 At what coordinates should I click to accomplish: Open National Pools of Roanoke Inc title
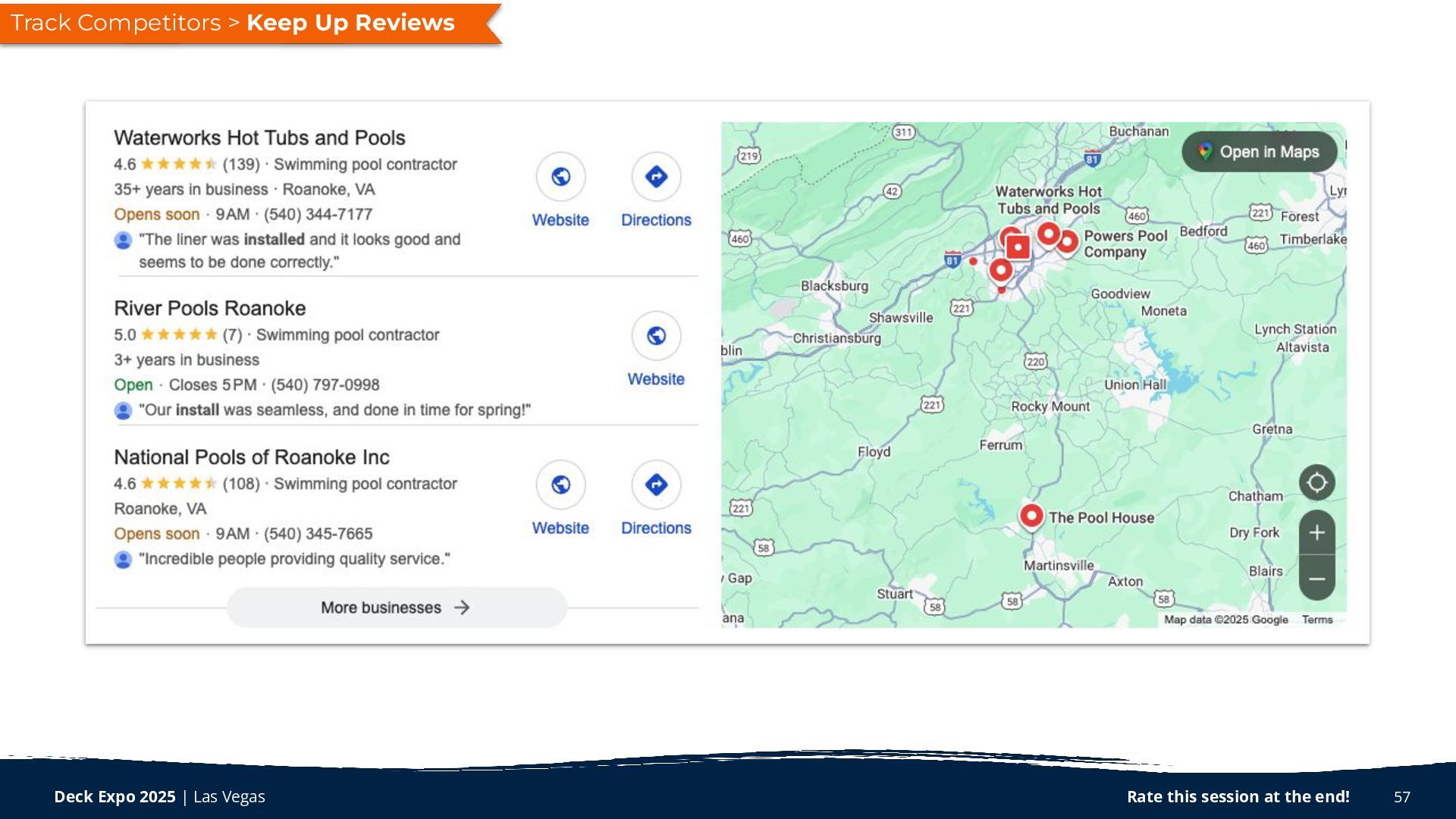point(252,457)
